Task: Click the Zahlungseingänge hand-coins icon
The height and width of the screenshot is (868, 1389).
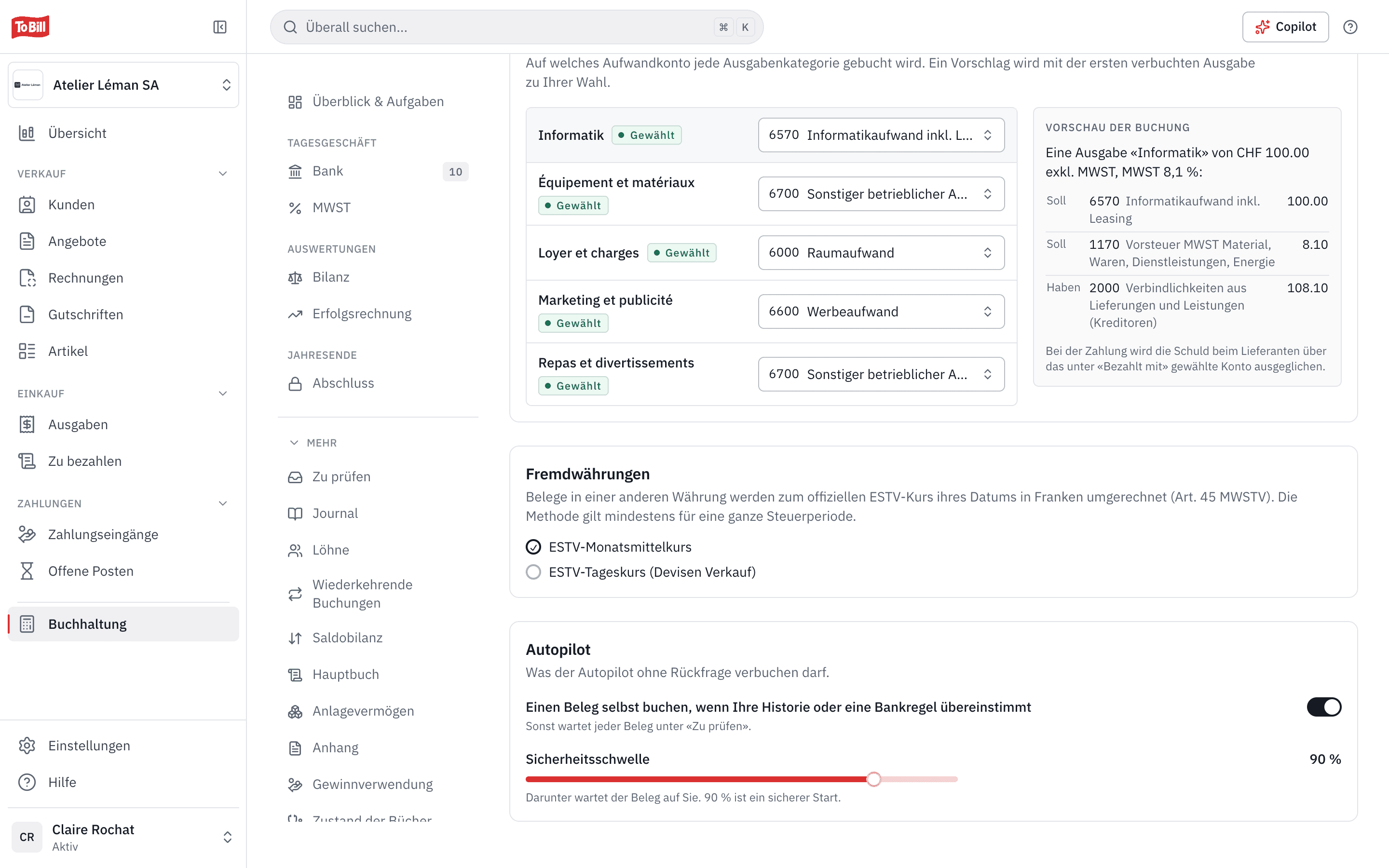Action: click(x=27, y=534)
